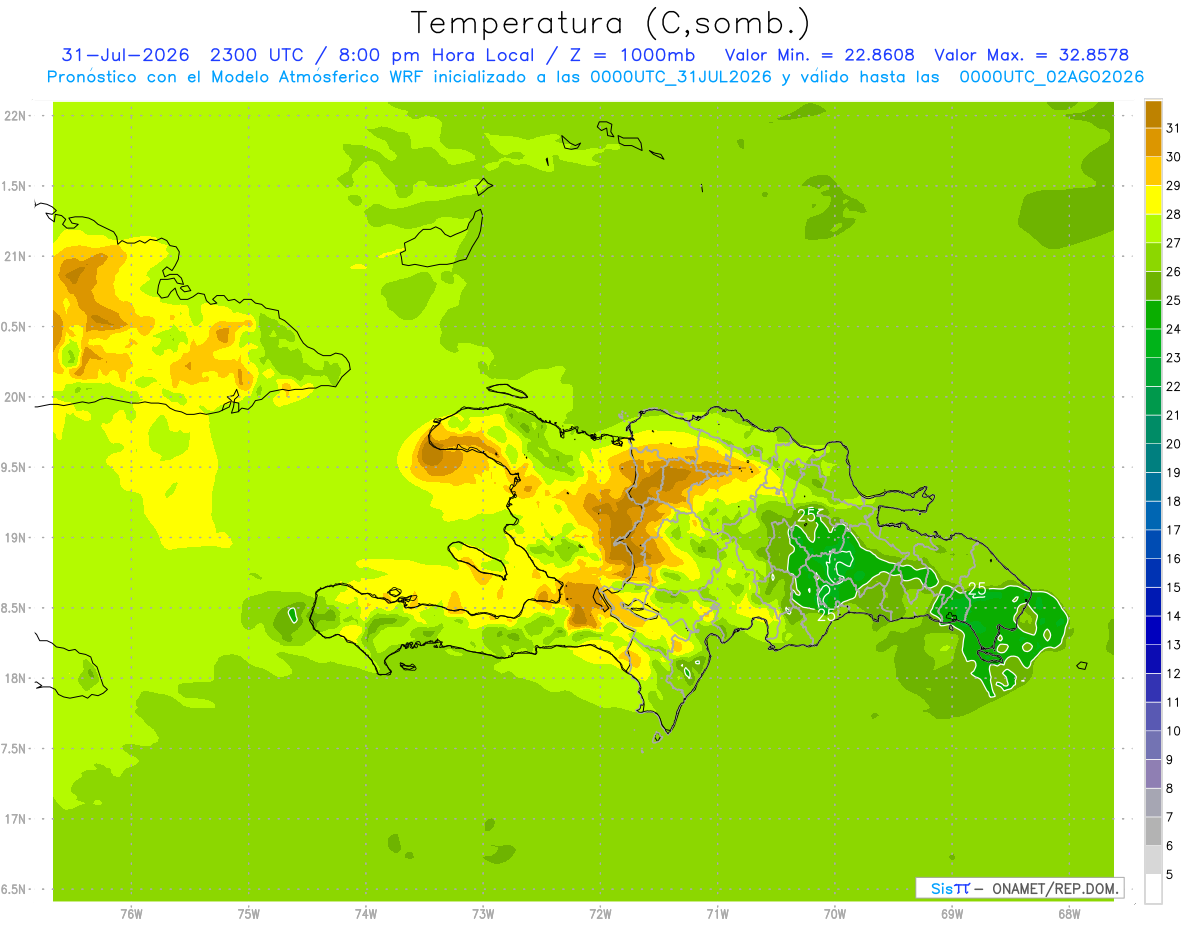This screenshot has width=1200, height=927.
Task: Click the purple swatch between legend 9 and 10
Action: click(x=1153, y=745)
